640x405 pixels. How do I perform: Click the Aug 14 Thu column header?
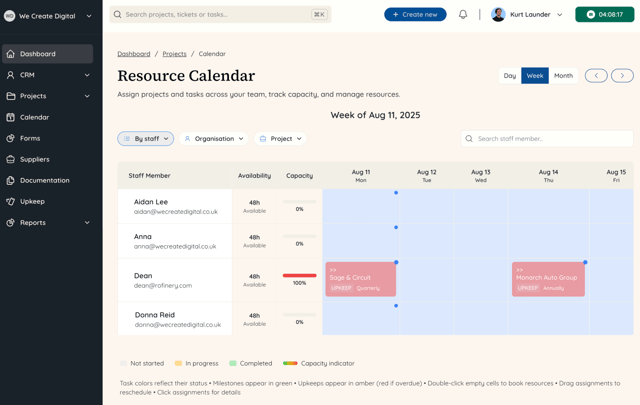pos(548,176)
